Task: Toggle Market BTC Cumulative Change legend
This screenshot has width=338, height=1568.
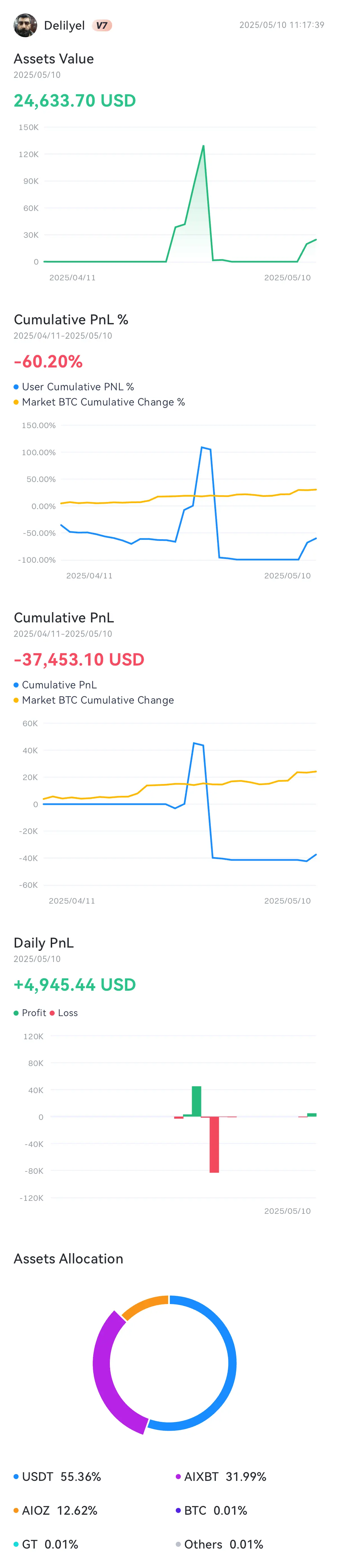Action: point(94,700)
